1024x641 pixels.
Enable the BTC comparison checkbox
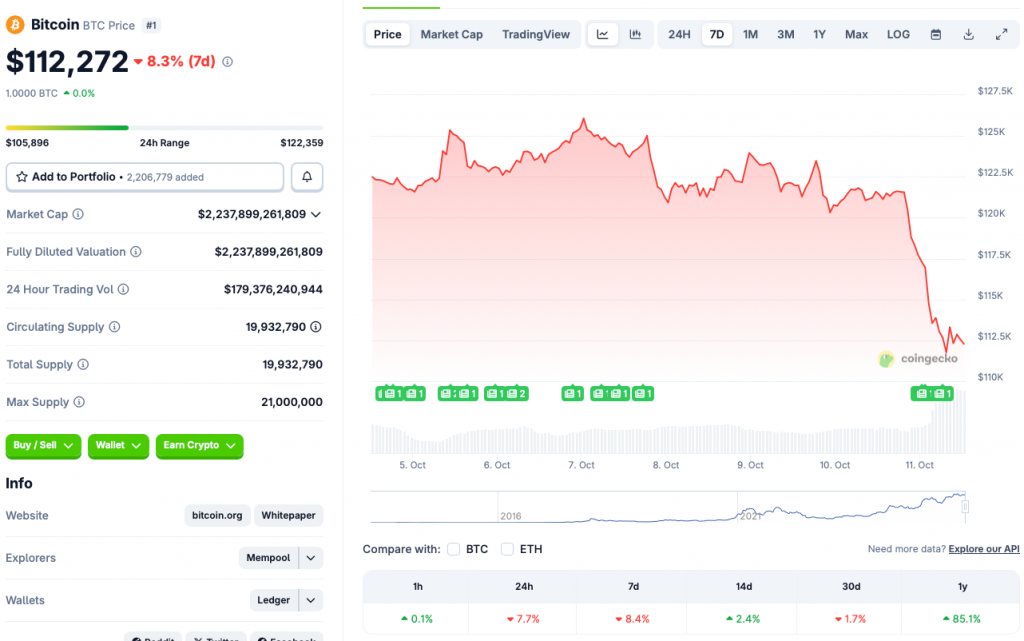point(454,548)
